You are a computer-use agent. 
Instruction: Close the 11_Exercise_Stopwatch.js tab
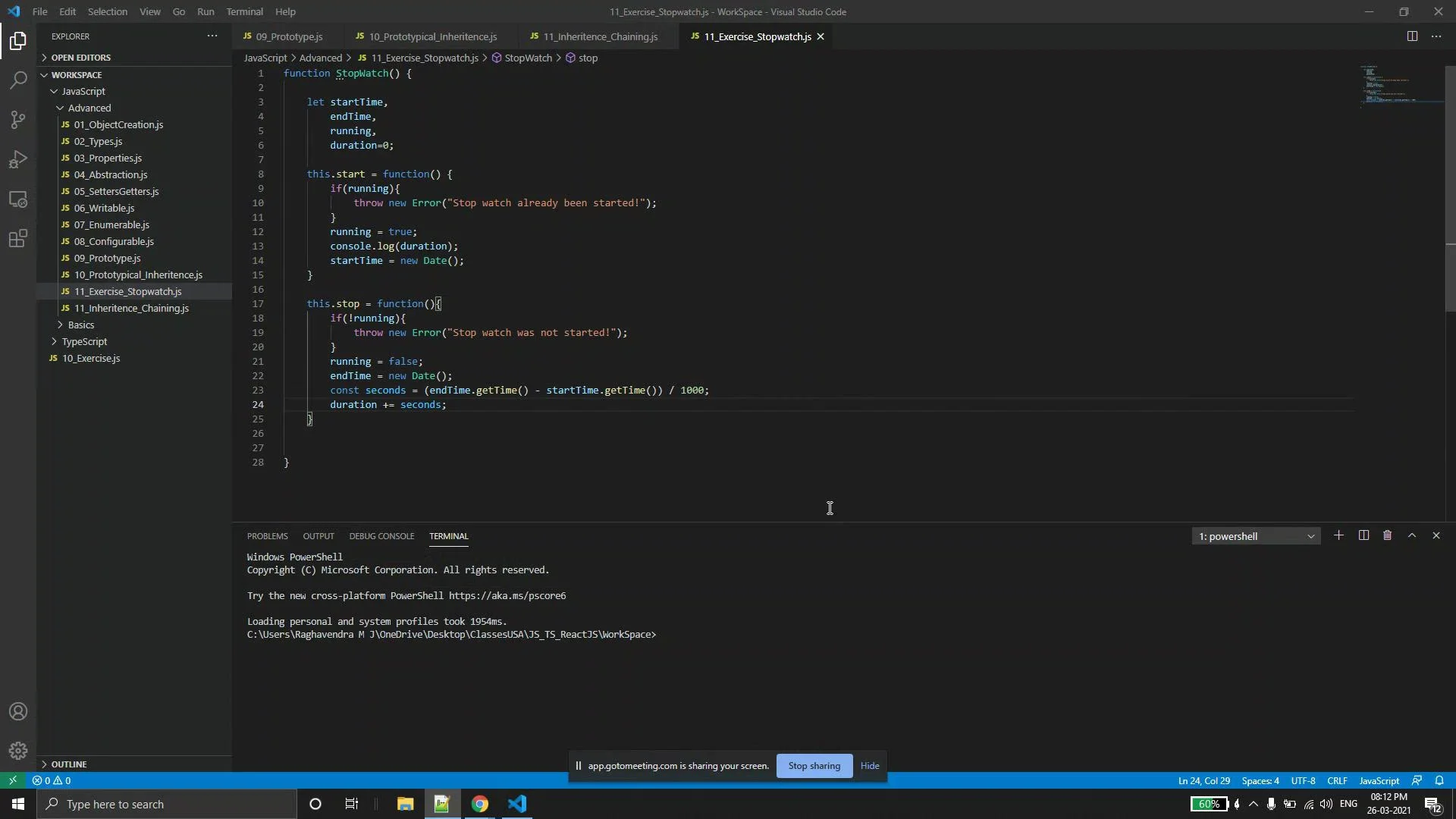(821, 36)
